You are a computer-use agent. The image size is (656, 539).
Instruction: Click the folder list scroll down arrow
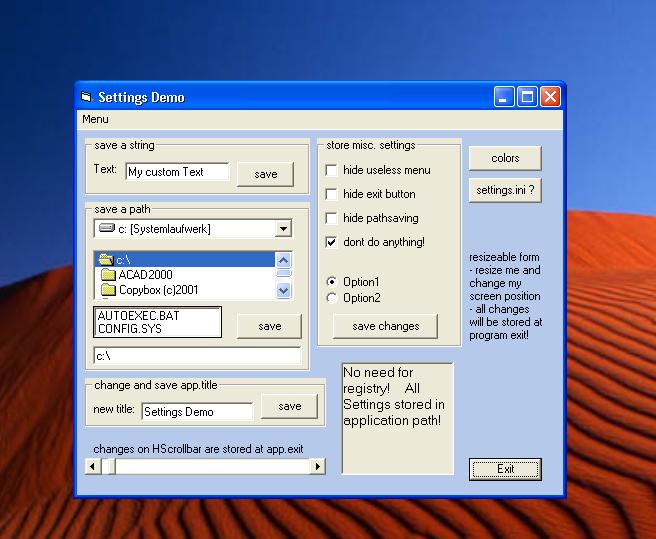[x=283, y=290]
